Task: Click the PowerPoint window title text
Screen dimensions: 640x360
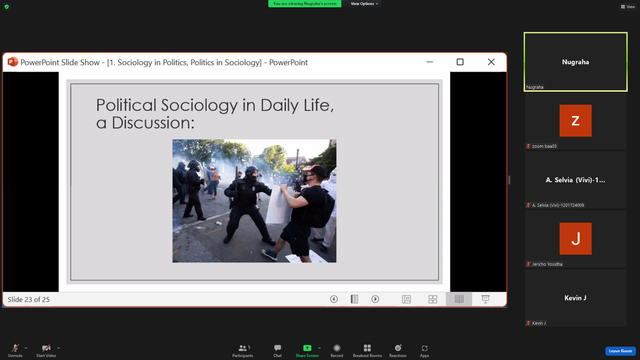Action: [164, 62]
